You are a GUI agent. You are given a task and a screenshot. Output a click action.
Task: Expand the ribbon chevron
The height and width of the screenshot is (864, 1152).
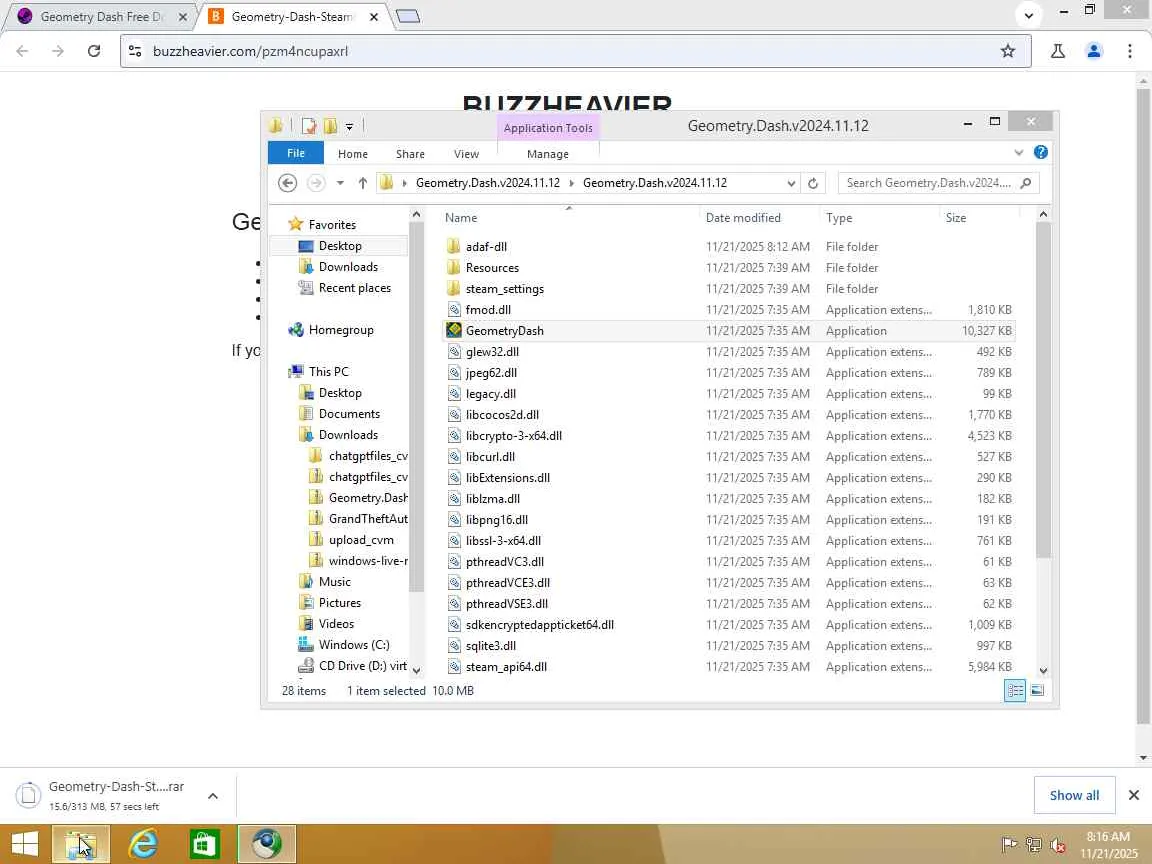point(1018,152)
